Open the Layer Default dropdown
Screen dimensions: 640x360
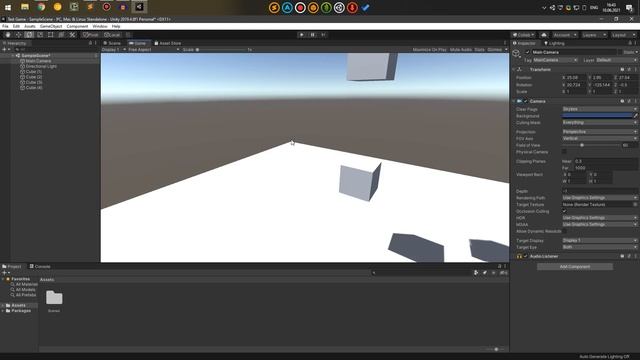[x=616, y=60]
